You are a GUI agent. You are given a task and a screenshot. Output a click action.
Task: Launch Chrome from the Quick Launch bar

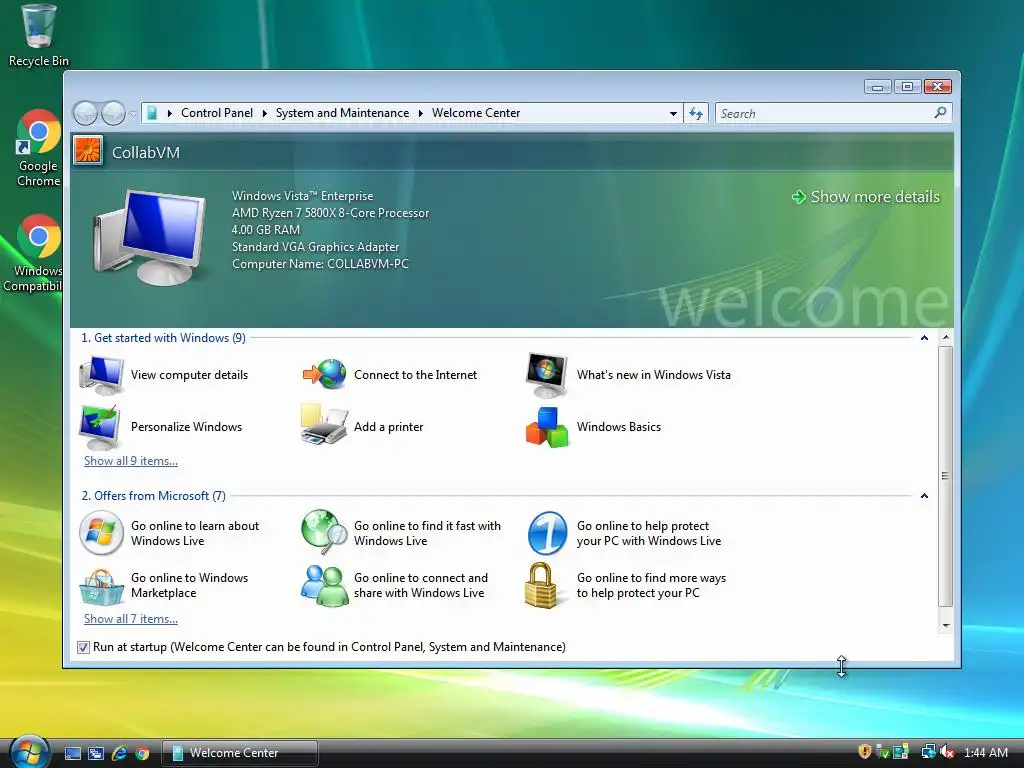(x=142, y=753)
